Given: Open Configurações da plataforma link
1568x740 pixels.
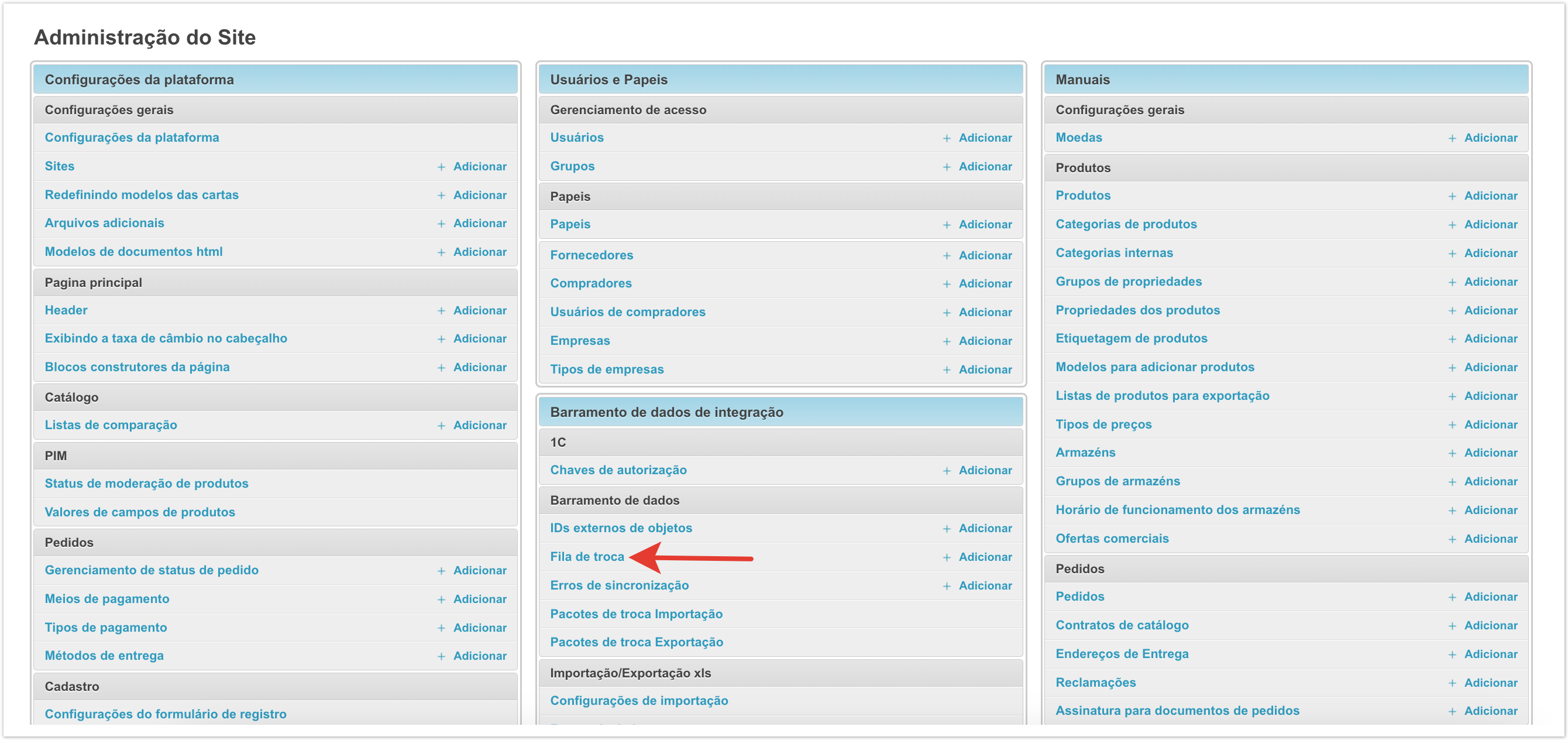Looking at the screenshot, I should tap(132, 138).
